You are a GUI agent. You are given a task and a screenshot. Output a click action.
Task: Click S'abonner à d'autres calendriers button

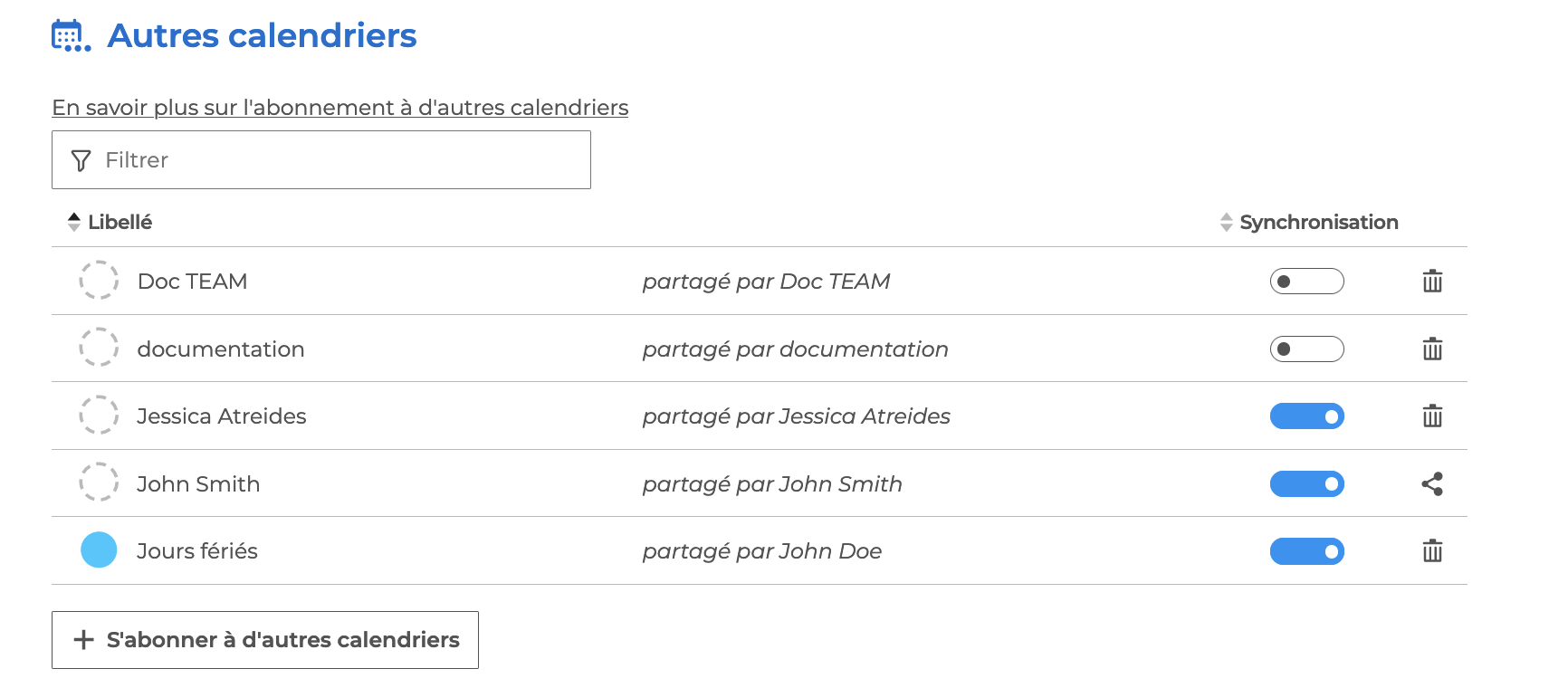point(264,640)
